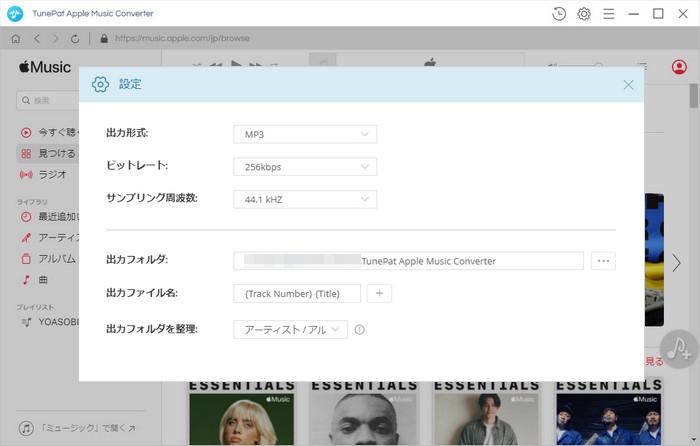Close the 設定 dialog
Image resolution: width=700 pixels, height=446 pixels.
tap(628, 85)
